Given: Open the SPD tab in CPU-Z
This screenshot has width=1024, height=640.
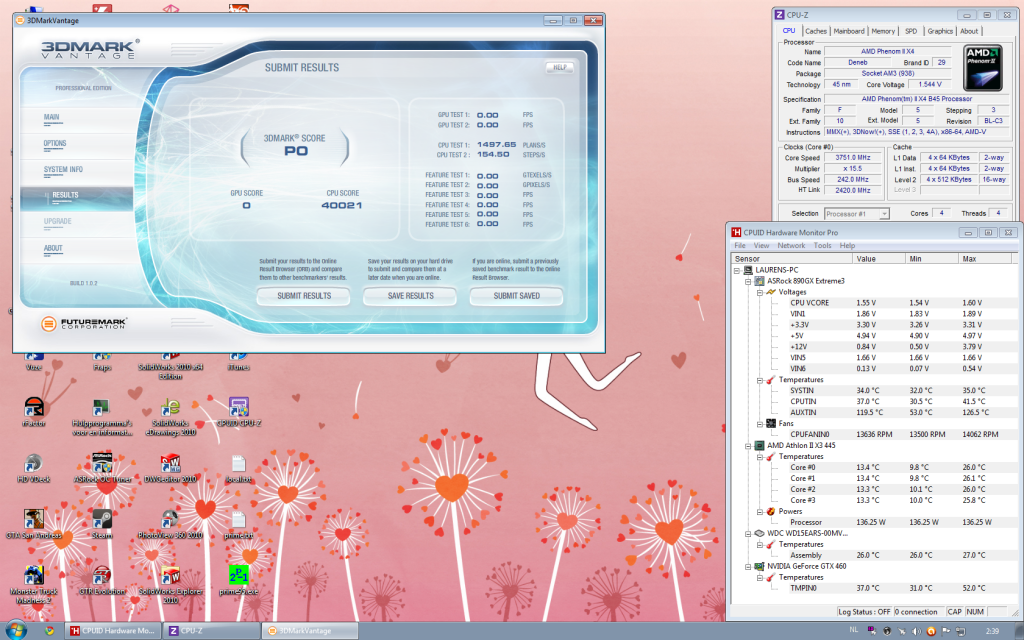Looking at the screenshot, I should tap(911, 31).
